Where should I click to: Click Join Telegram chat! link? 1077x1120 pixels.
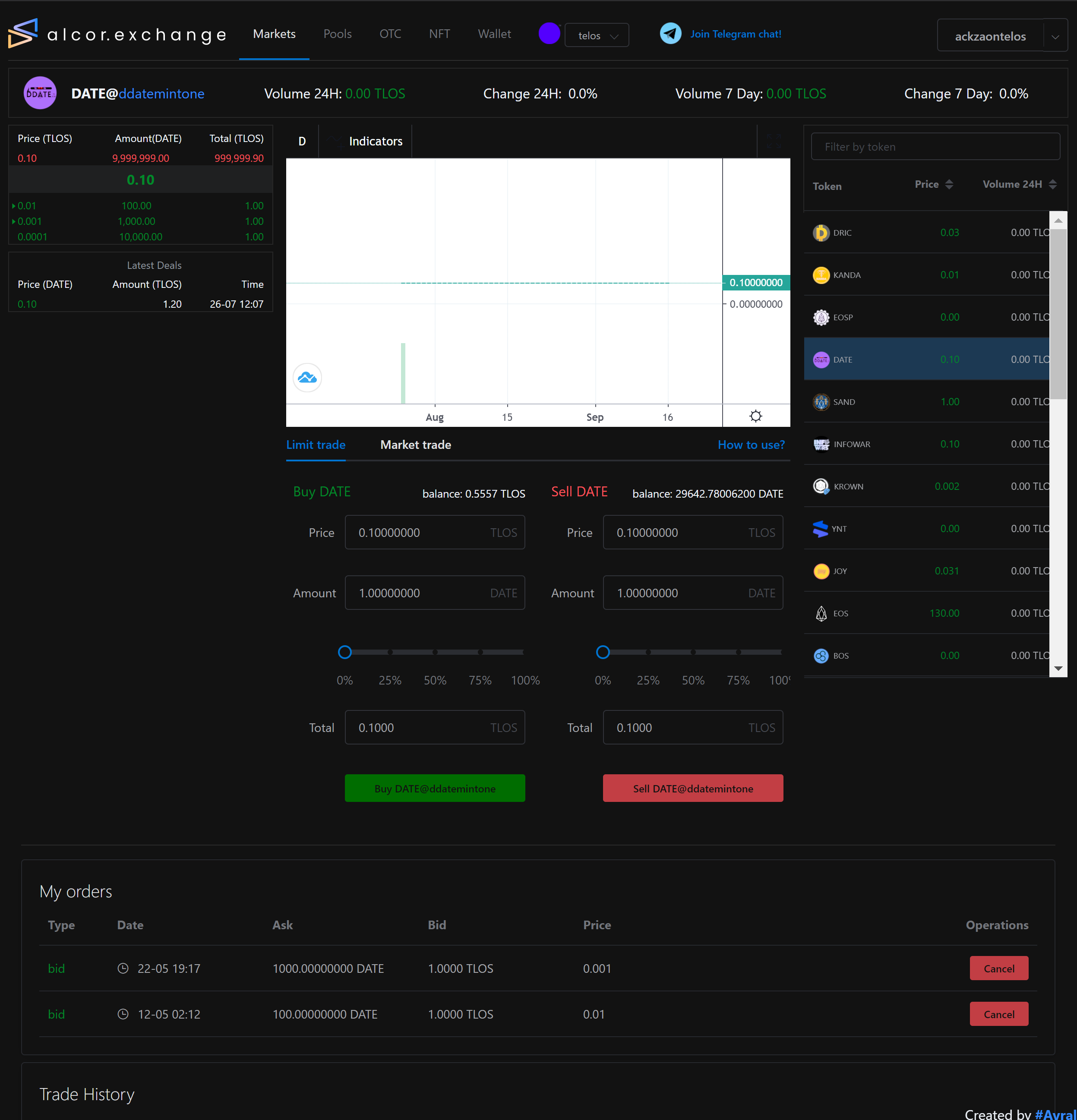coord(736,34)
